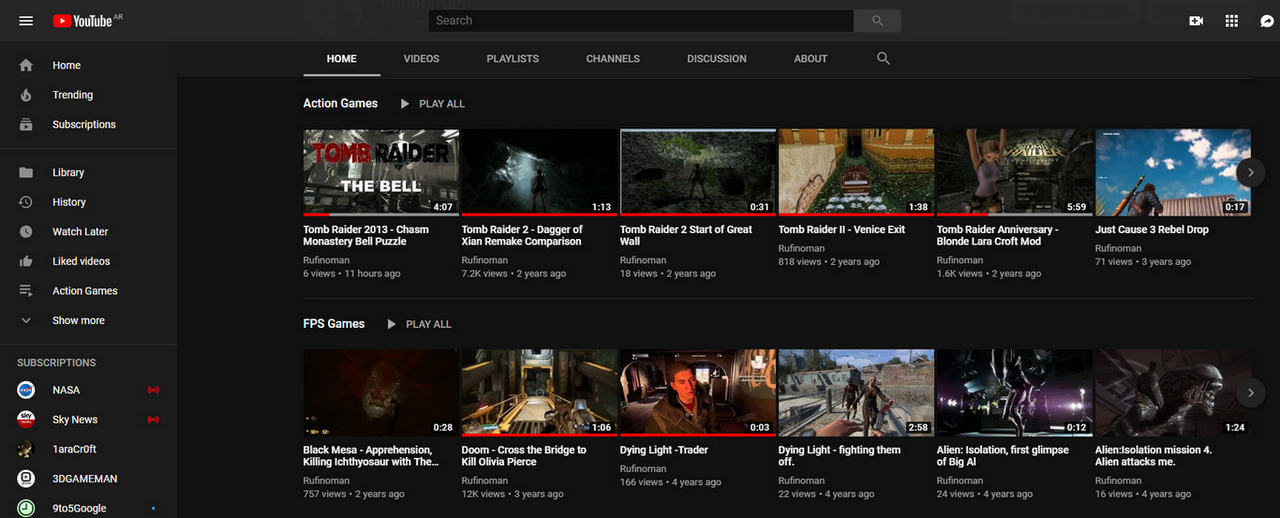Open the hamburger guide menu
The height and width of the screenshot is (518, 1280).
point(26,21)
